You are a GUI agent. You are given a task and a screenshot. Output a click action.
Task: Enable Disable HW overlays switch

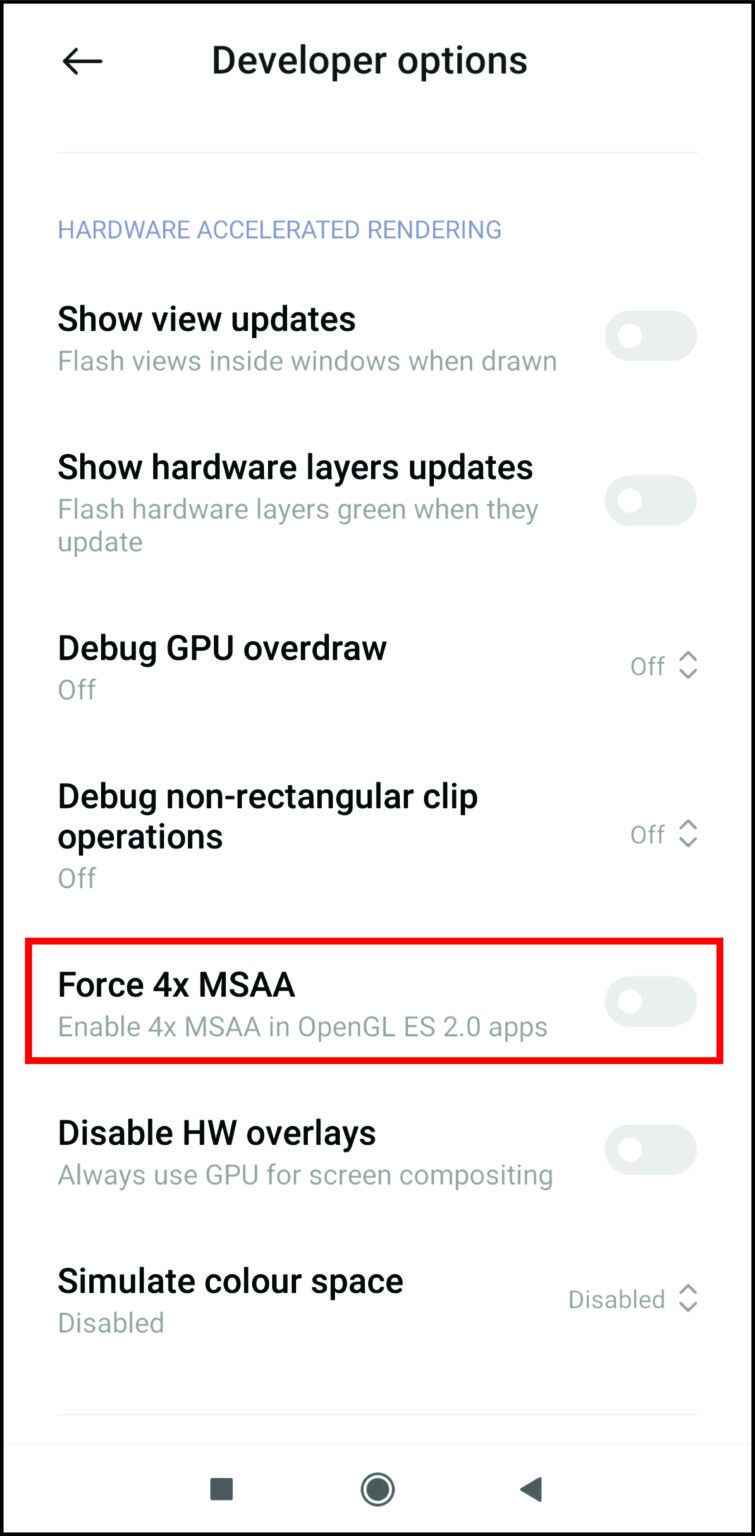tap(651, 1149)
